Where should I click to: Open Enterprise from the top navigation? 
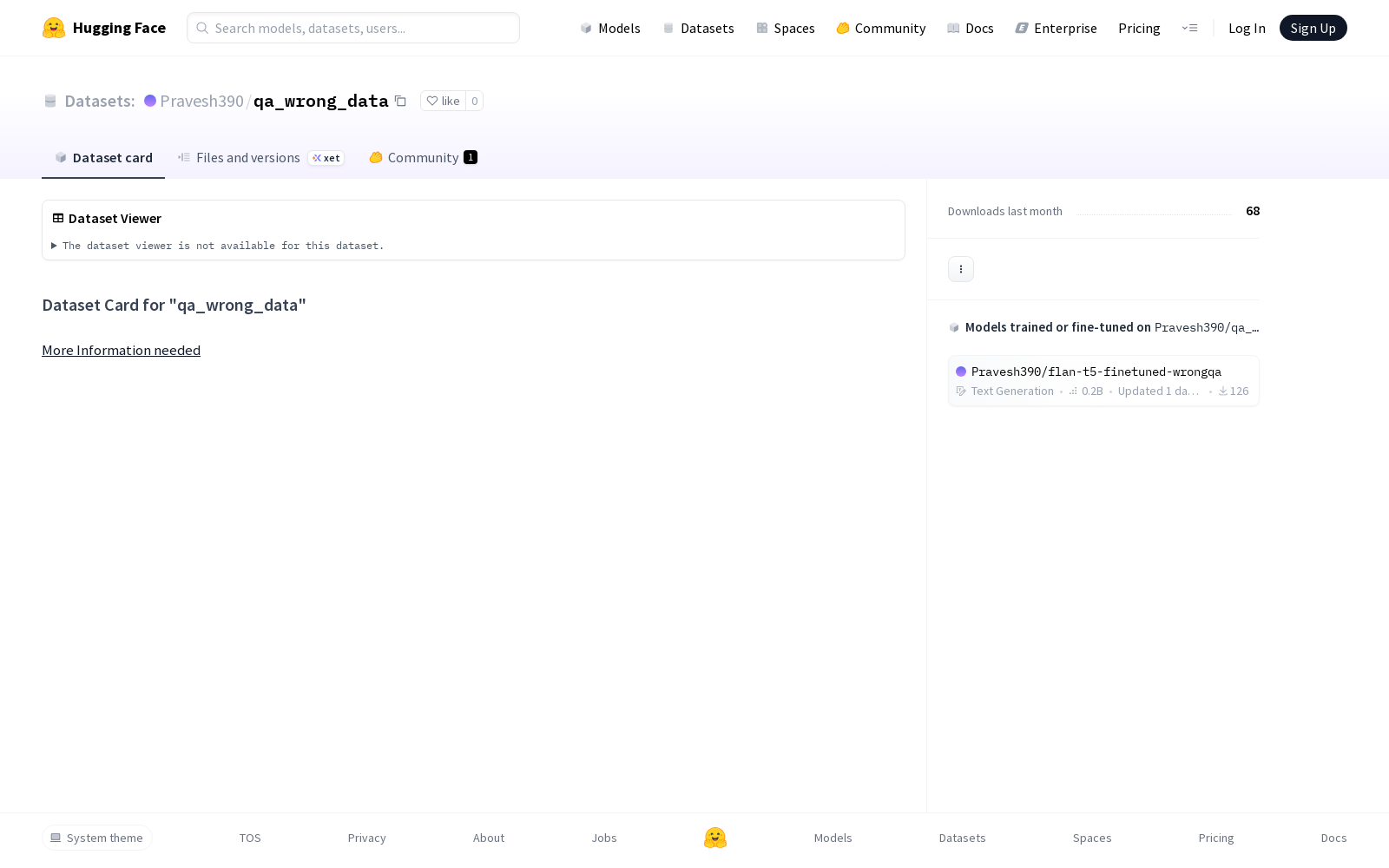pos(1057,28)
